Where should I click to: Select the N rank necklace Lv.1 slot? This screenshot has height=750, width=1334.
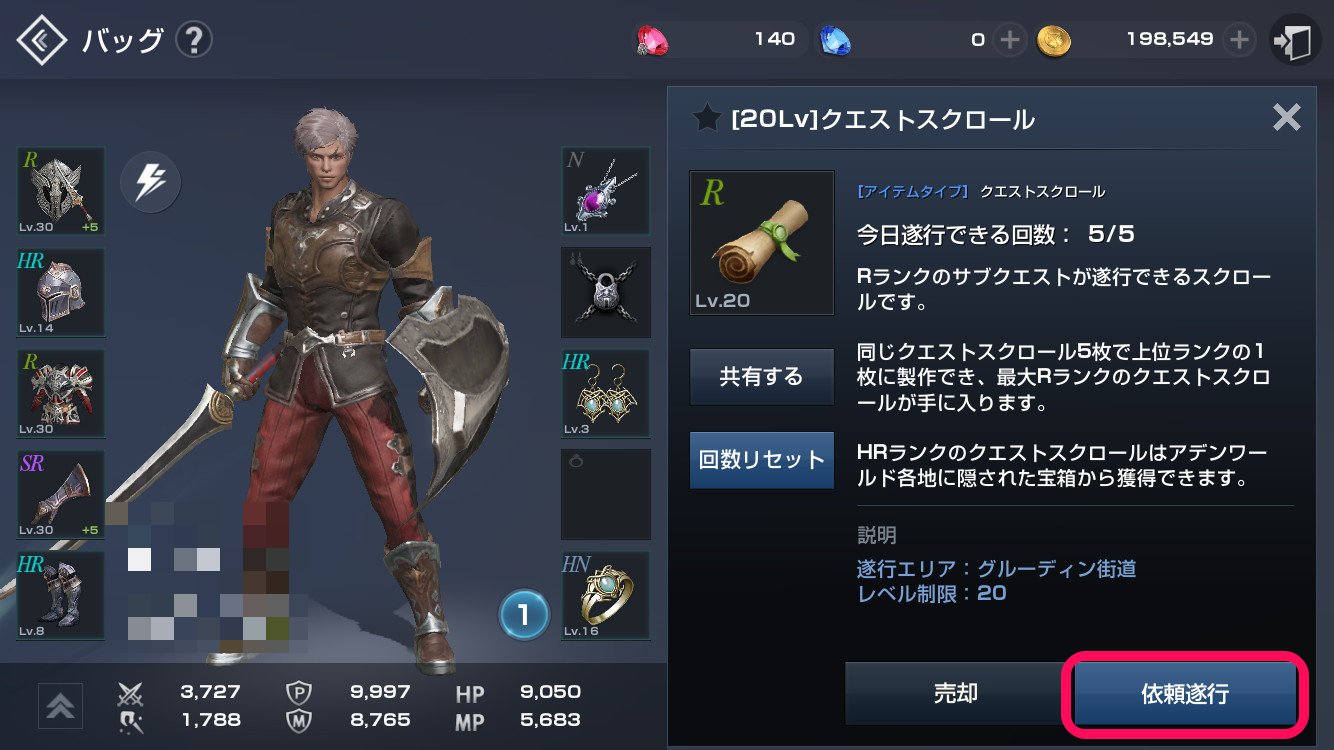pyautogui.click(x=606, y=192)
